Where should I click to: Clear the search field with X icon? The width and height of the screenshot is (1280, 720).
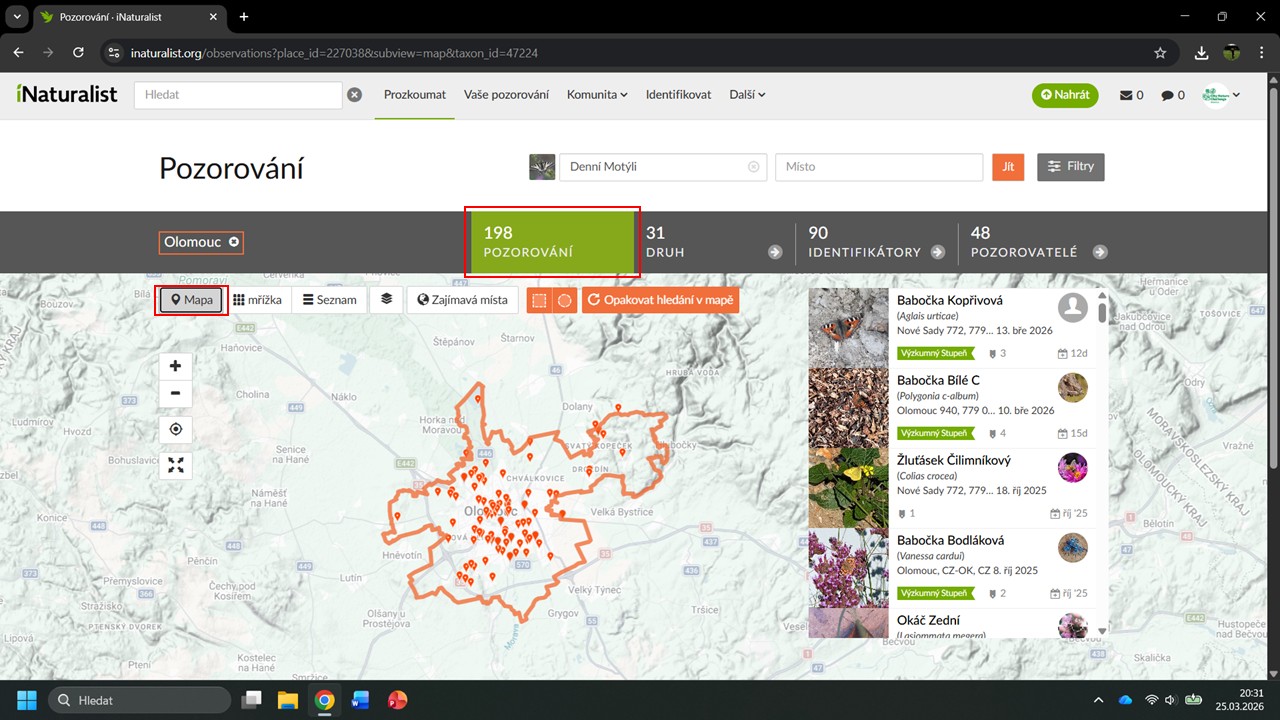pos(354,95)
